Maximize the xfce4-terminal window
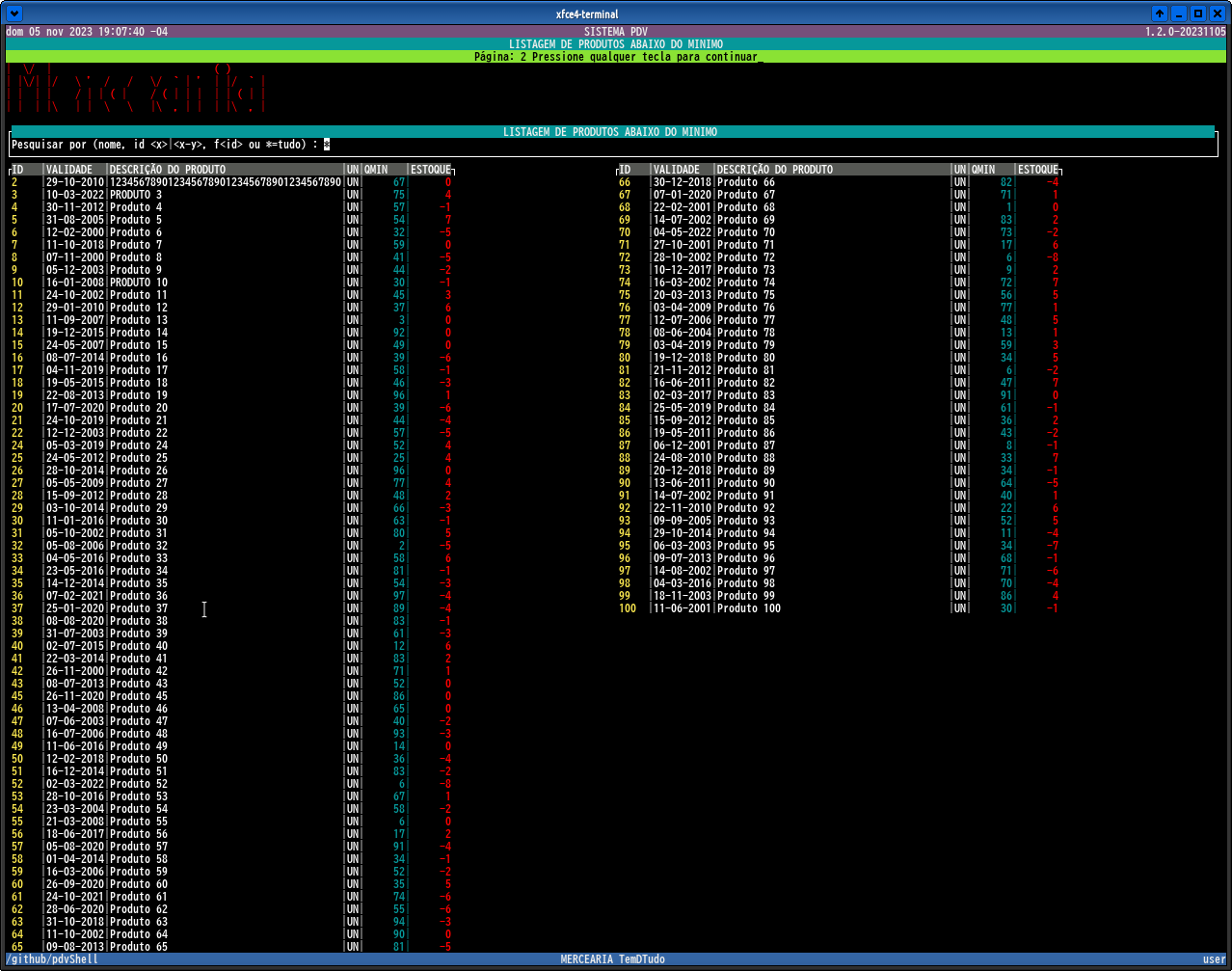The width and height of the screenshot is (1232, 971). tap(1198, 13)
